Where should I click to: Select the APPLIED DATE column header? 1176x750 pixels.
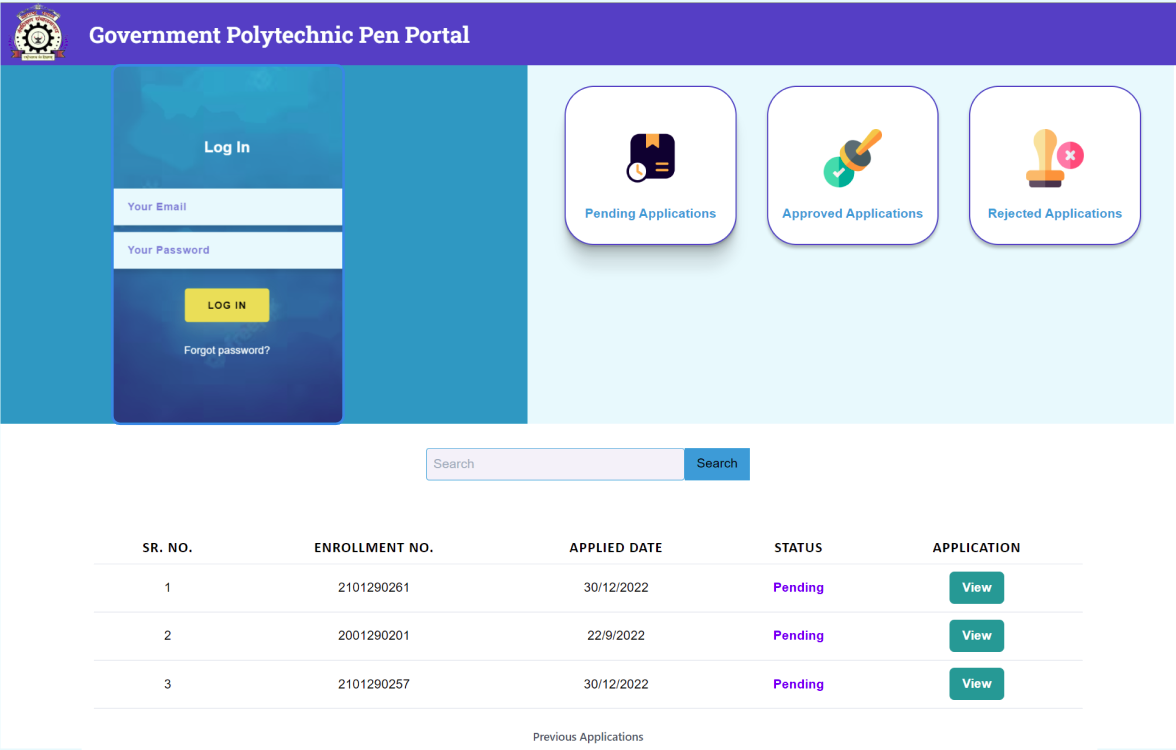pyautogui.click(x=616, y=548)
